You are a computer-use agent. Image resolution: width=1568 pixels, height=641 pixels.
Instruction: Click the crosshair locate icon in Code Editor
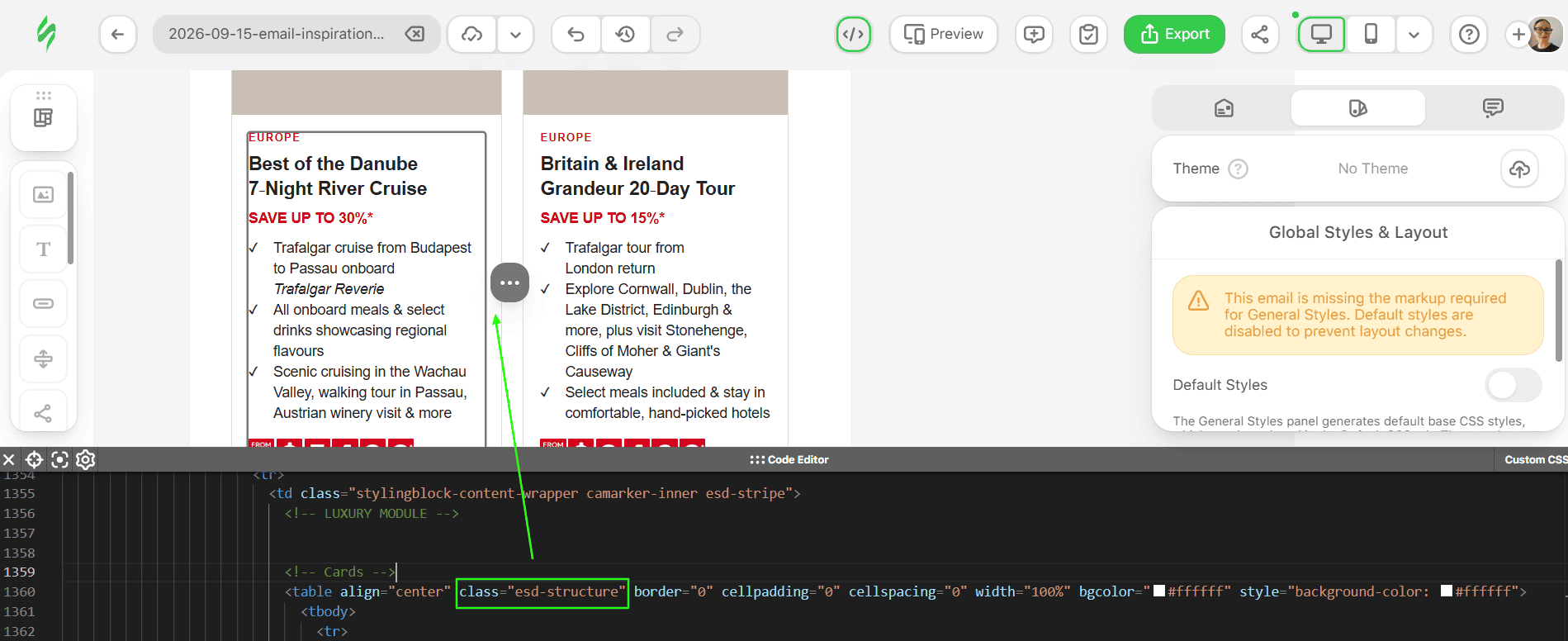coord(34,459)
